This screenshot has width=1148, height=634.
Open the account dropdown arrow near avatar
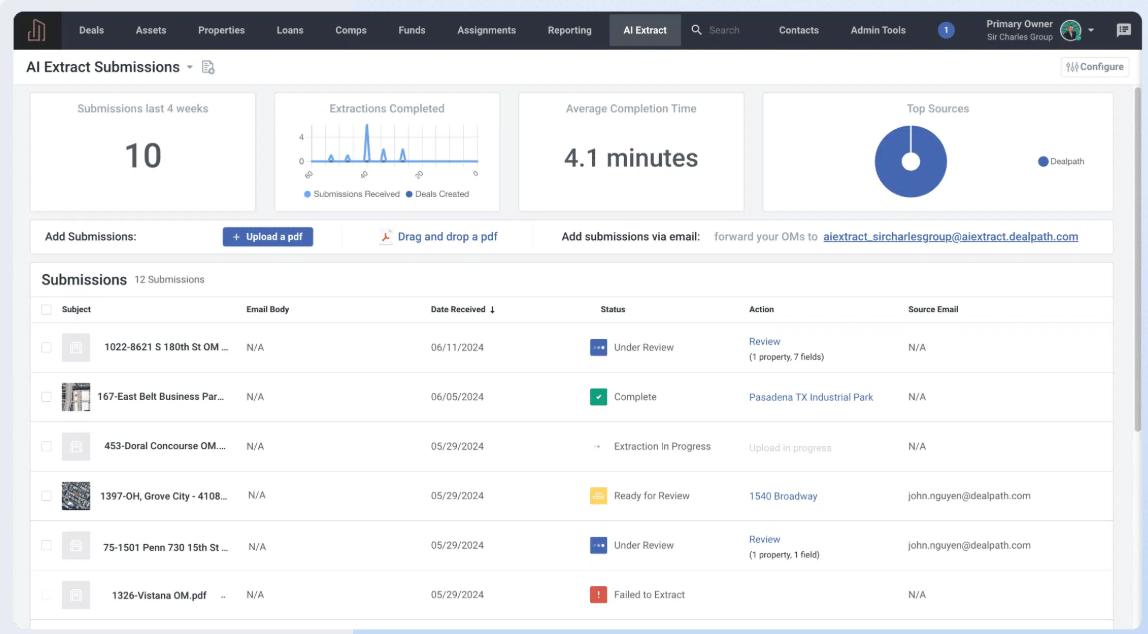pos(1091,30)
